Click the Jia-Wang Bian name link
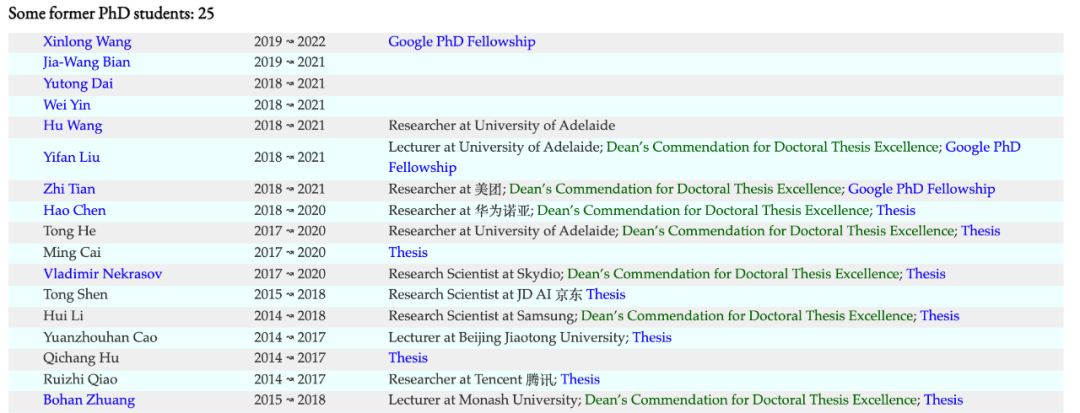1080x413 pixels. pos(86,62)
